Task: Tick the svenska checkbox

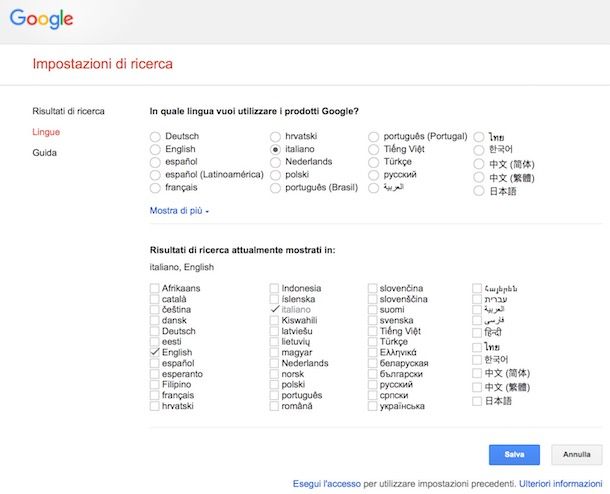Action: (373, 321)
